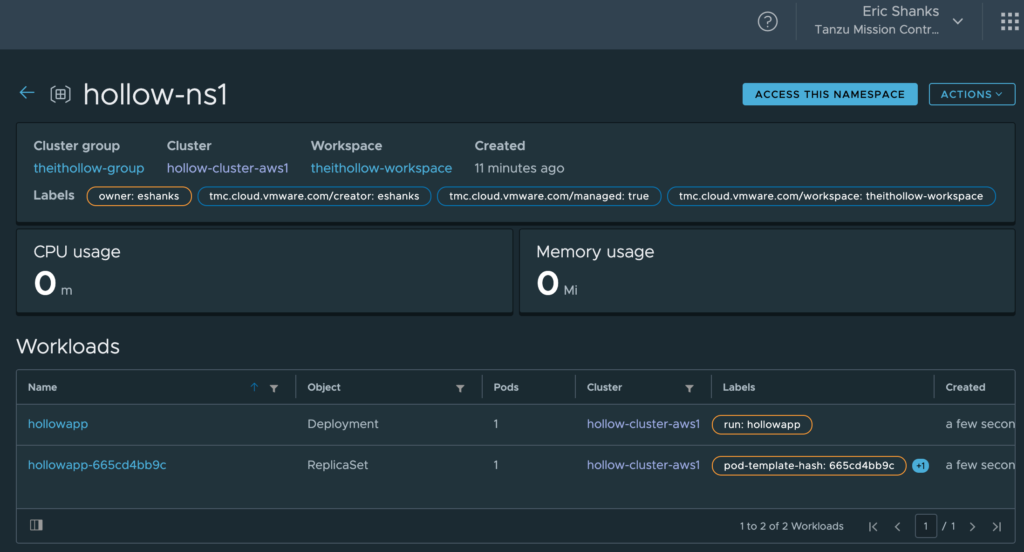
Task: Open theithollow-workspace link
Action: pos(381,168)
